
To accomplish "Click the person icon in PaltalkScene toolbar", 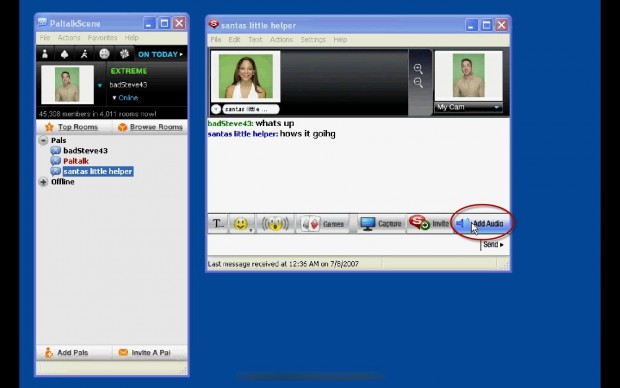I will 45,54.
